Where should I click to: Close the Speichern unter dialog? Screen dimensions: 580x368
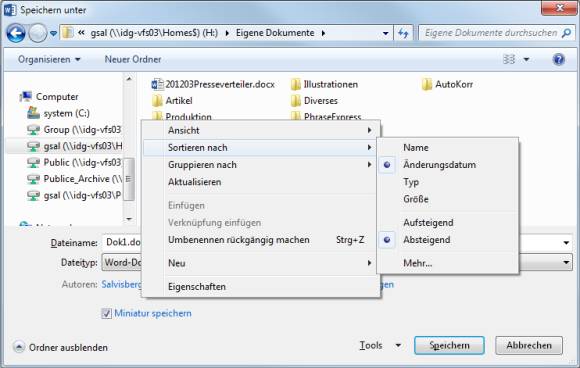pyautogui.click(x=559, y=7)
